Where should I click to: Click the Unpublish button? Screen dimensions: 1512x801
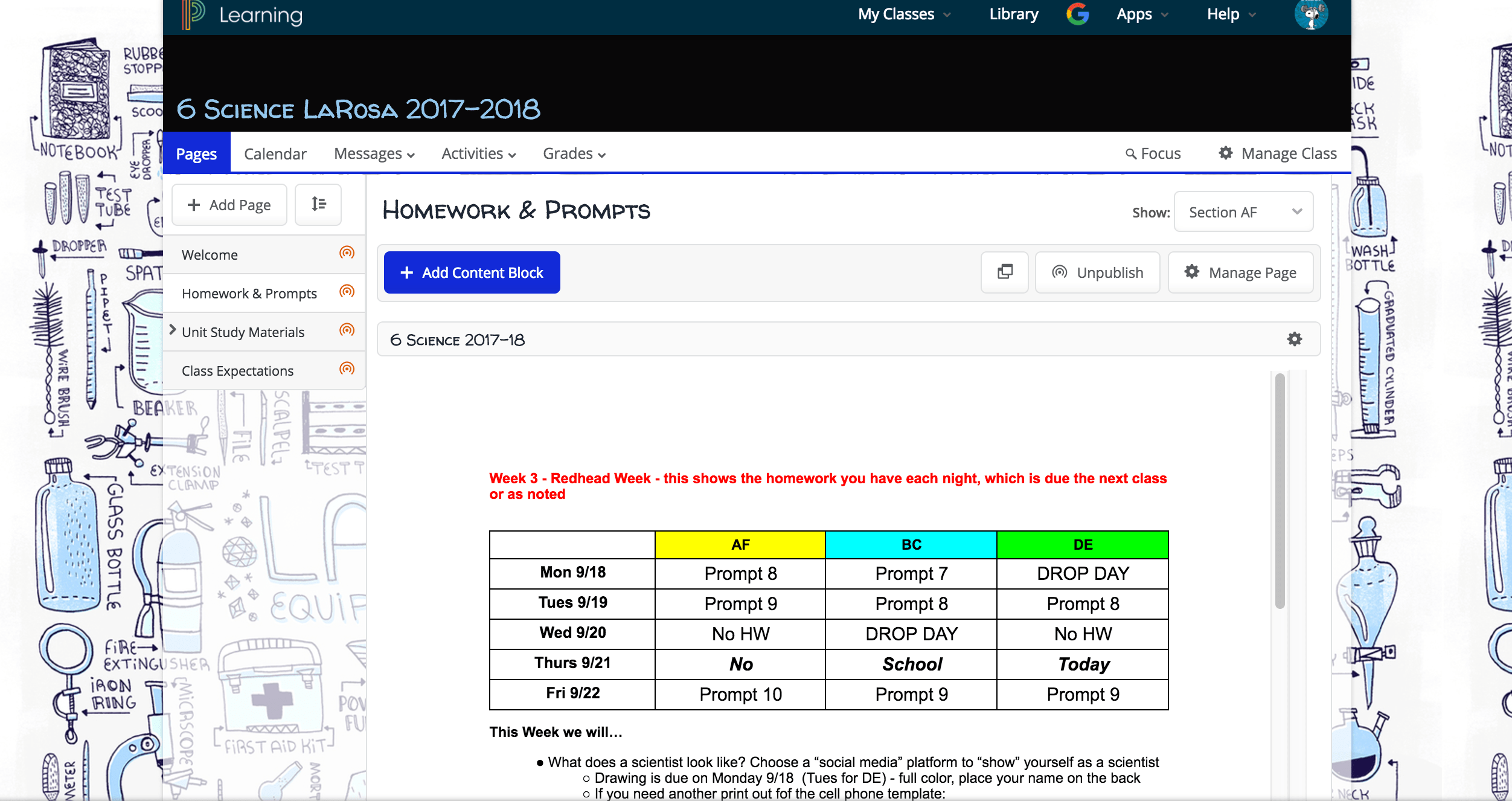(x=1097, y=272)
